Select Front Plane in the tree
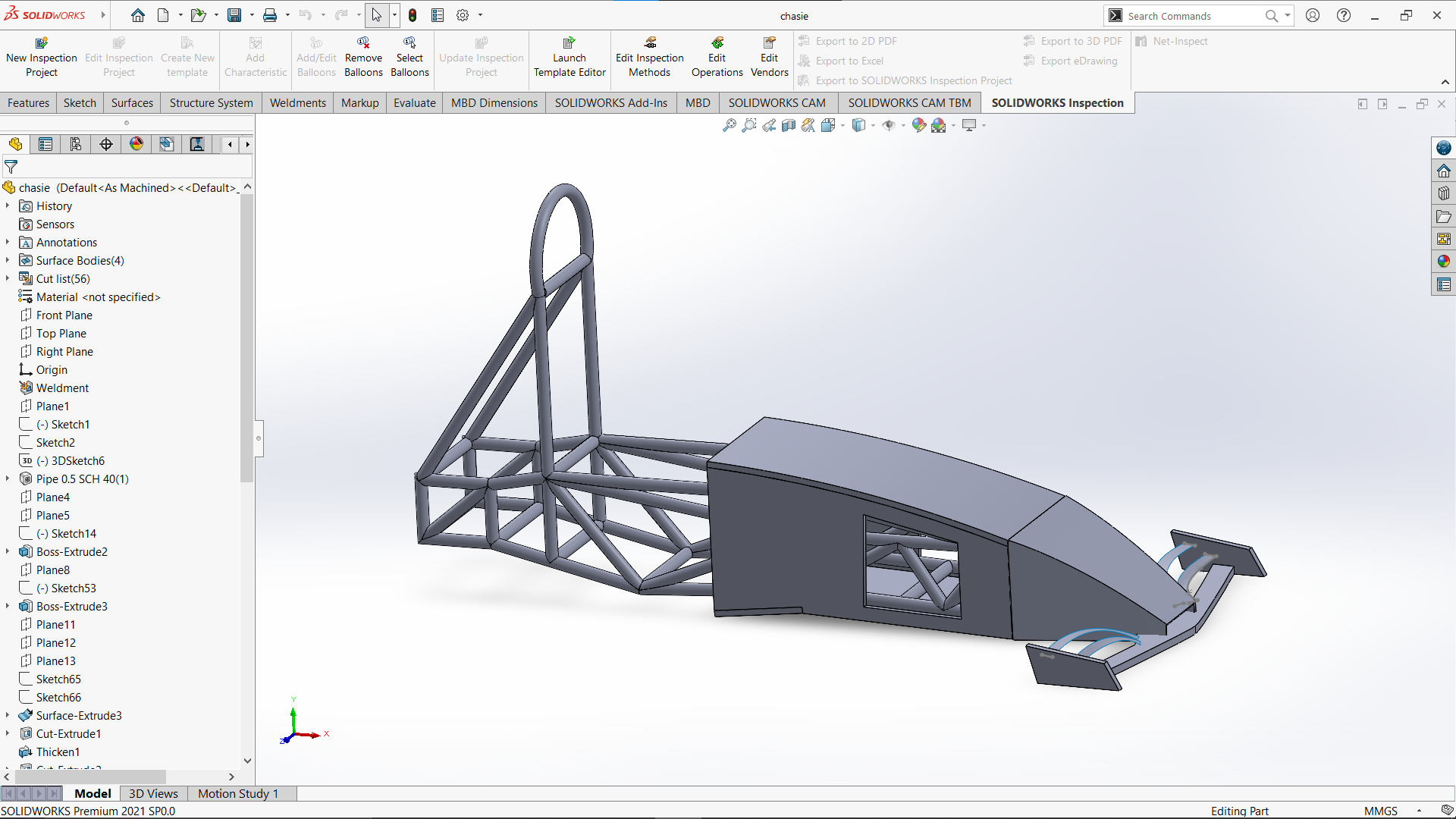This screenshot has height=819, width=1456. [64, 315]
